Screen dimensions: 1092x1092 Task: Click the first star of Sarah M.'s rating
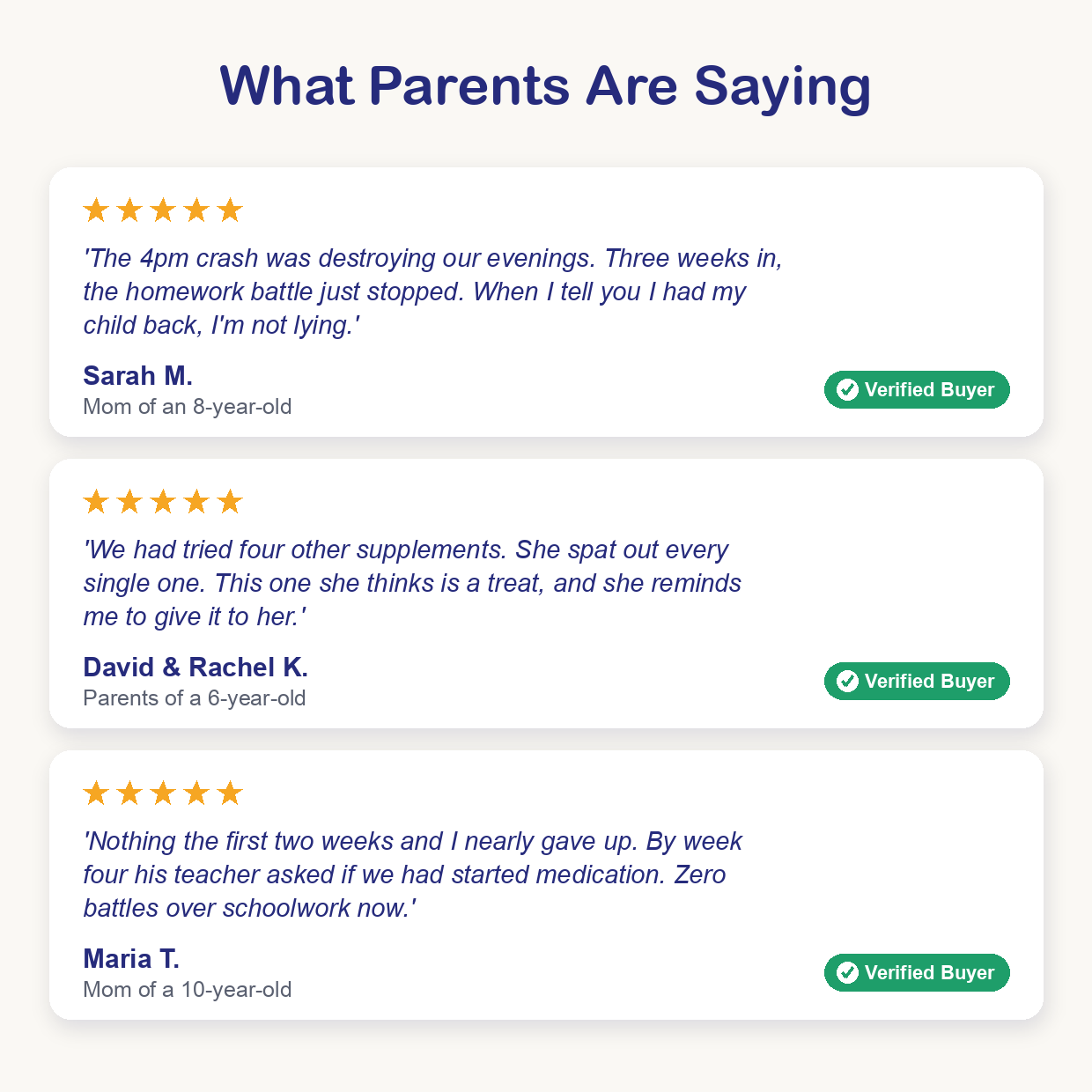click(x=96, y=210)
